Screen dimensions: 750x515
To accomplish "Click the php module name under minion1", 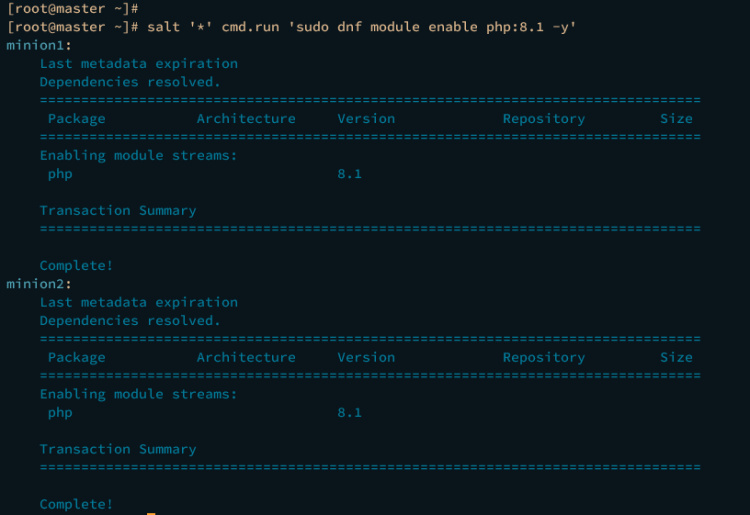I will click(60, 174).
